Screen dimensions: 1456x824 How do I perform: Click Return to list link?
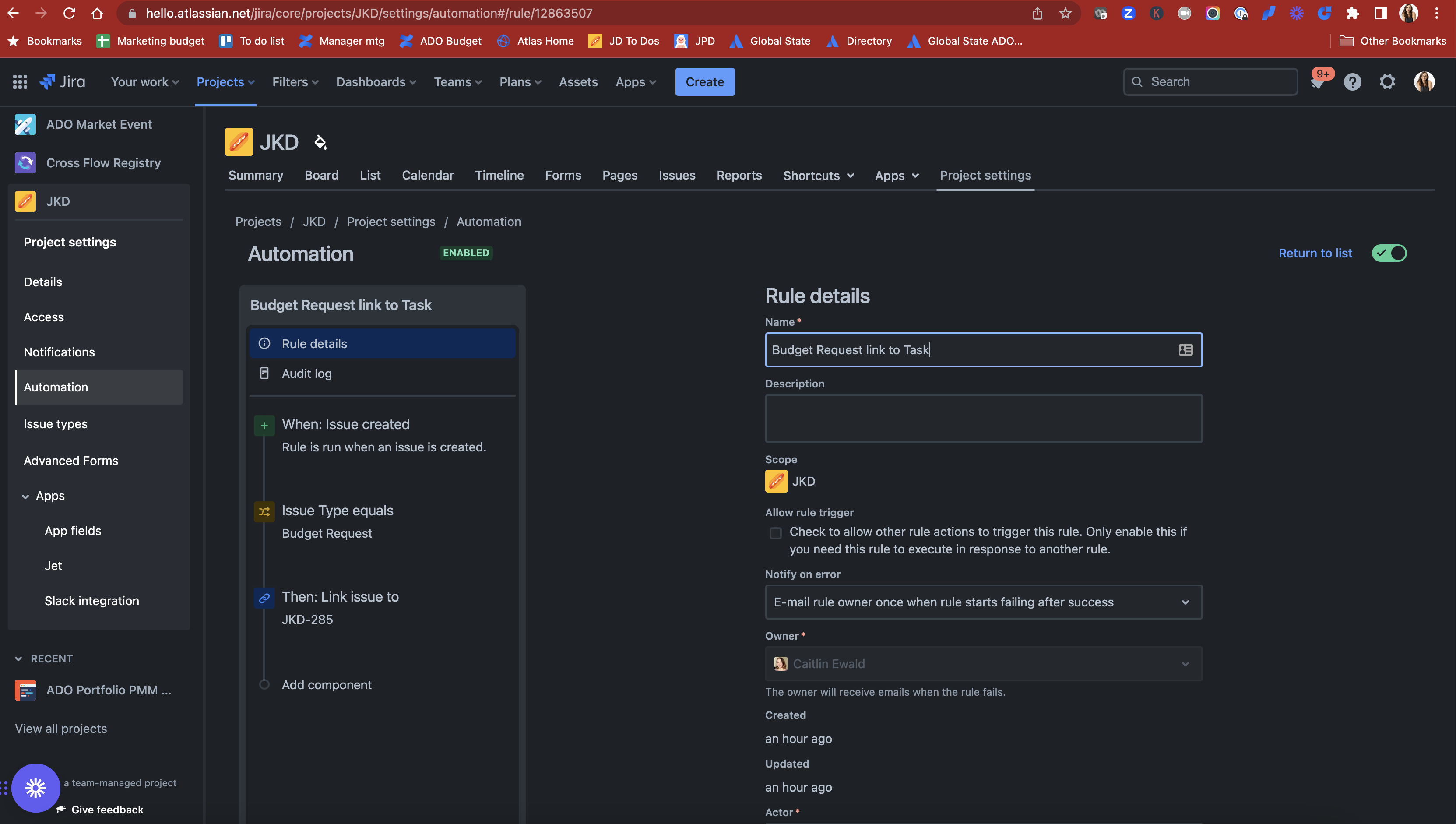(1315, 253)
